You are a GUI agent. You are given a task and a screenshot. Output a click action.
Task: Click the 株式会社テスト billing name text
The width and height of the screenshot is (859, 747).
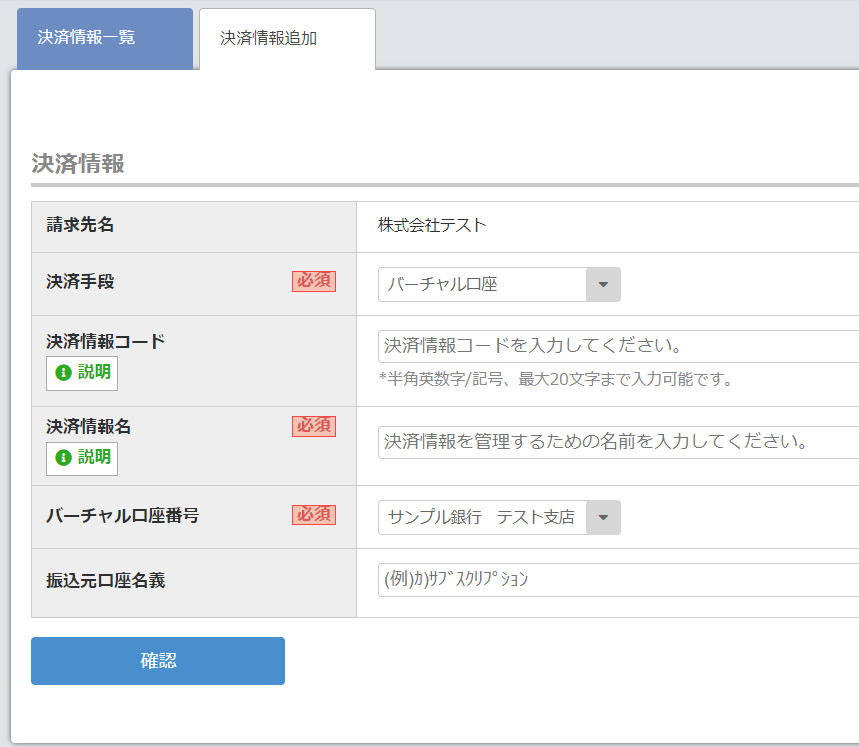pyautogui.click(x=432, y=225)
